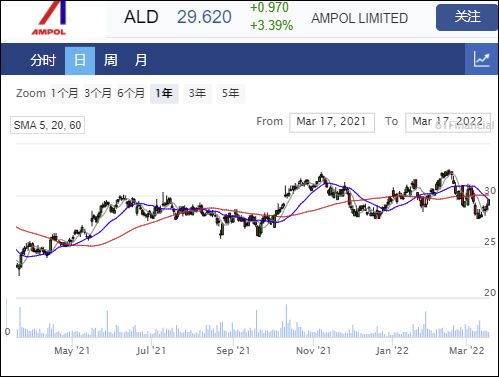The height and width of the screenshot is (377, 499).
Task: Click the Nov '21 timeline marker
Action: coord(313,351)
